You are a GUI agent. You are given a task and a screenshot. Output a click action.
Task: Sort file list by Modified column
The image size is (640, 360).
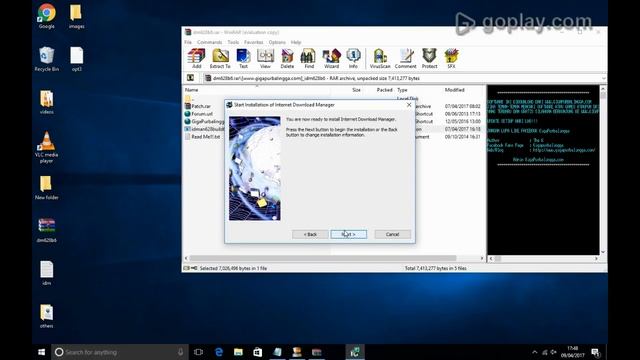[455, 90]
